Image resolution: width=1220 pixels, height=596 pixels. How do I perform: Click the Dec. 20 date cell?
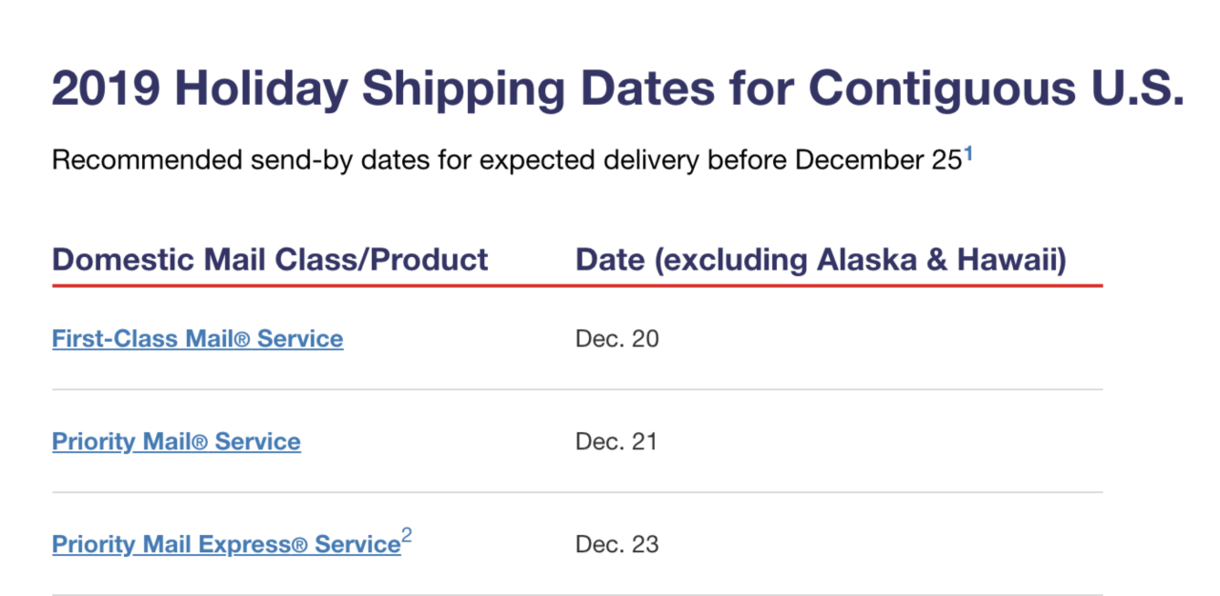pos(617,339)
